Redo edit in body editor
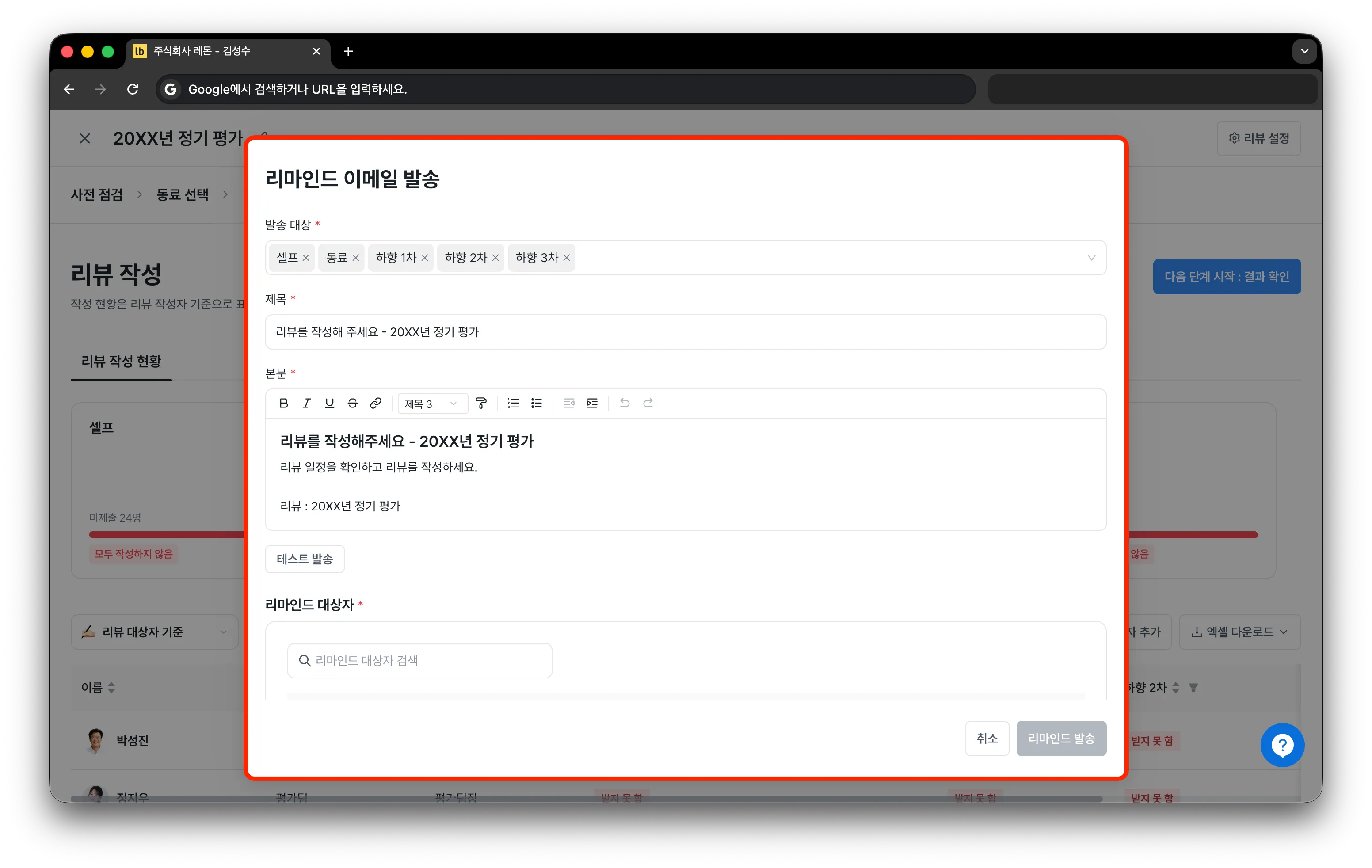Image resolution: width=1372 pixels, height=868 pixels. coord(648,404)
